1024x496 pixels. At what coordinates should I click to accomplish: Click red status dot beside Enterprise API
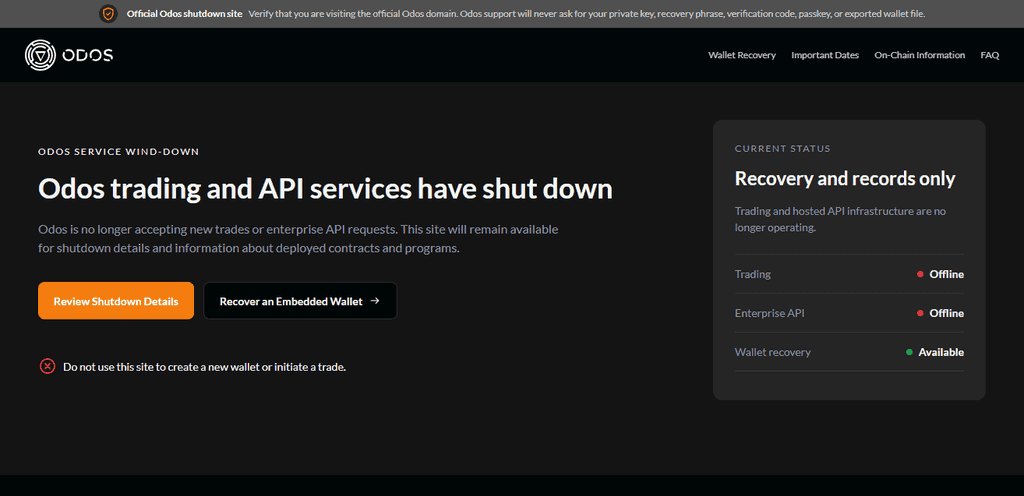click(920, 313)
